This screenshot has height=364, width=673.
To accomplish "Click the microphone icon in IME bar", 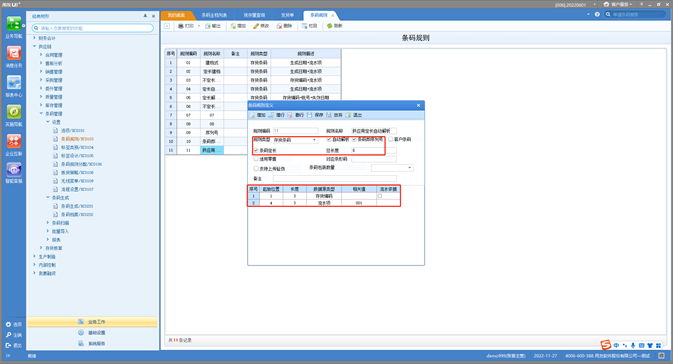I will pyautogui.click(x=633, y=345).
